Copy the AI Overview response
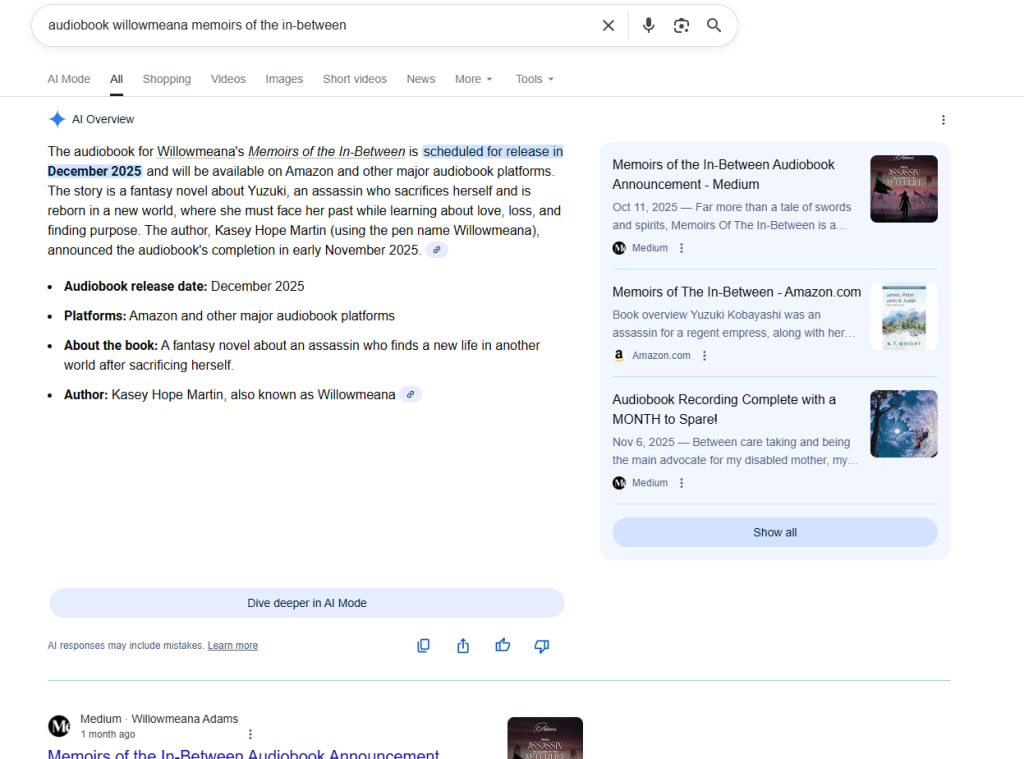This screenshot has width=1024, height=759. tap(423, 645)
